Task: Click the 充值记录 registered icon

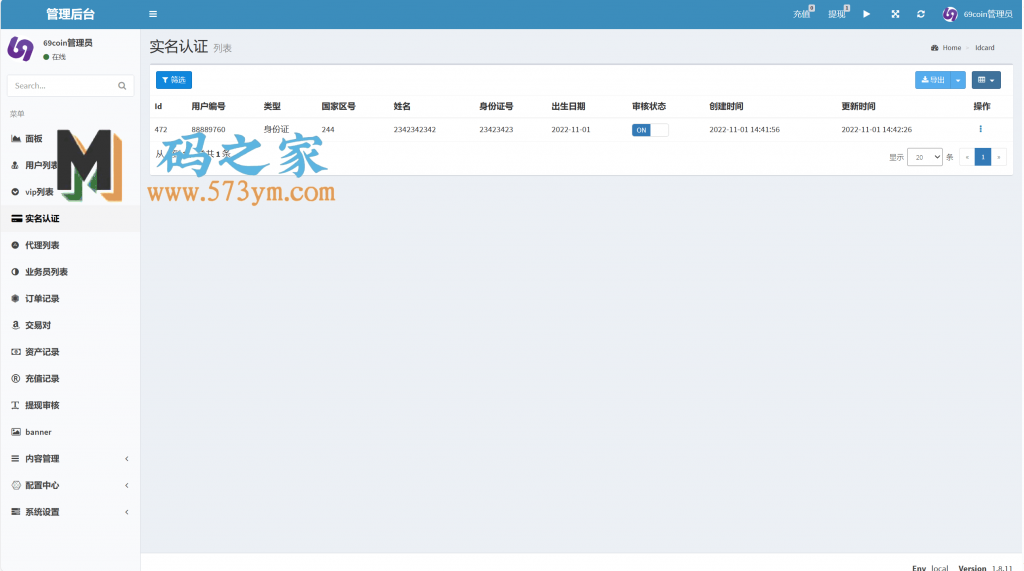Action: (16, 378)
